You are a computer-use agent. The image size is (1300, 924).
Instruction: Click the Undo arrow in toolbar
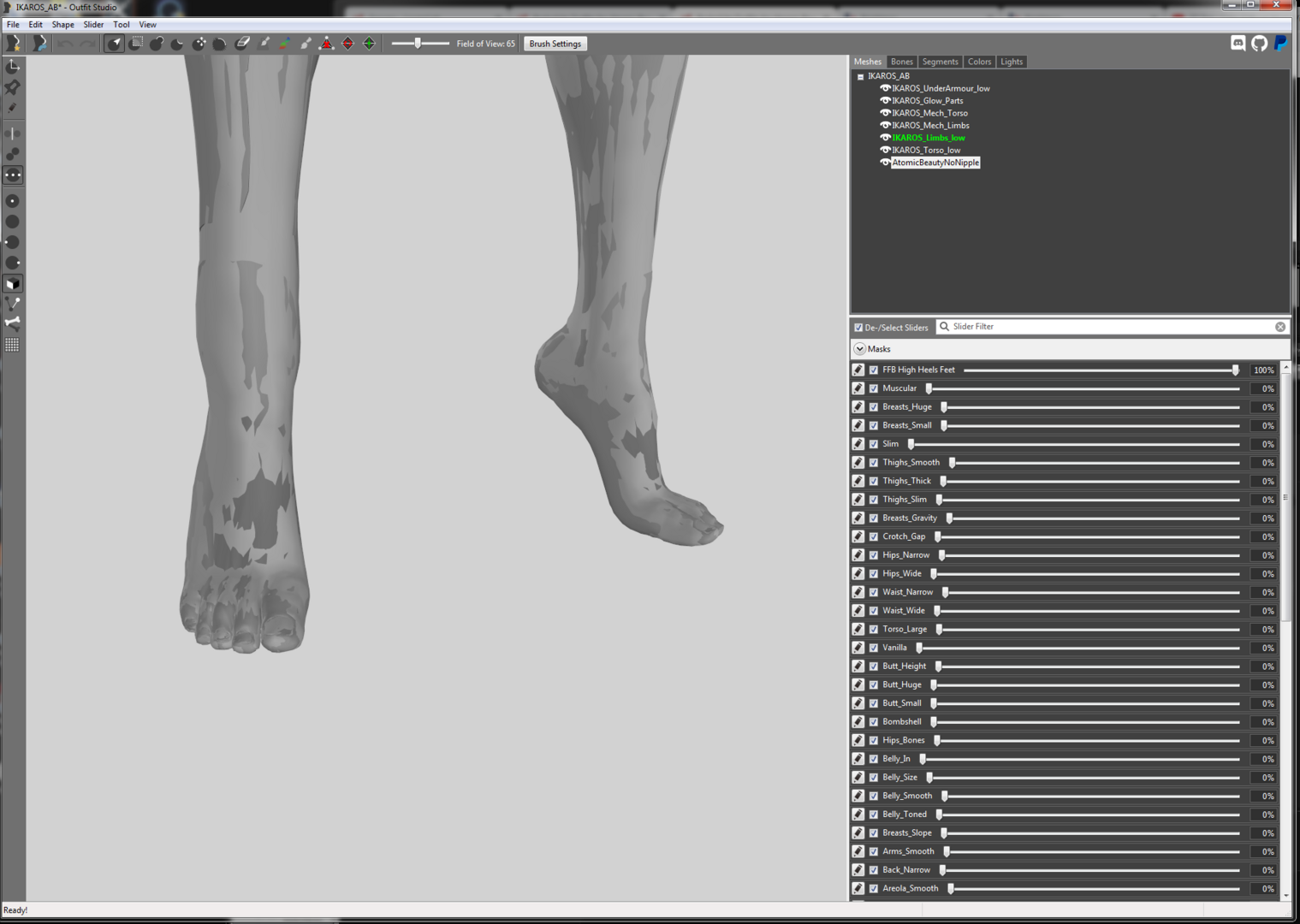[66, 44]
